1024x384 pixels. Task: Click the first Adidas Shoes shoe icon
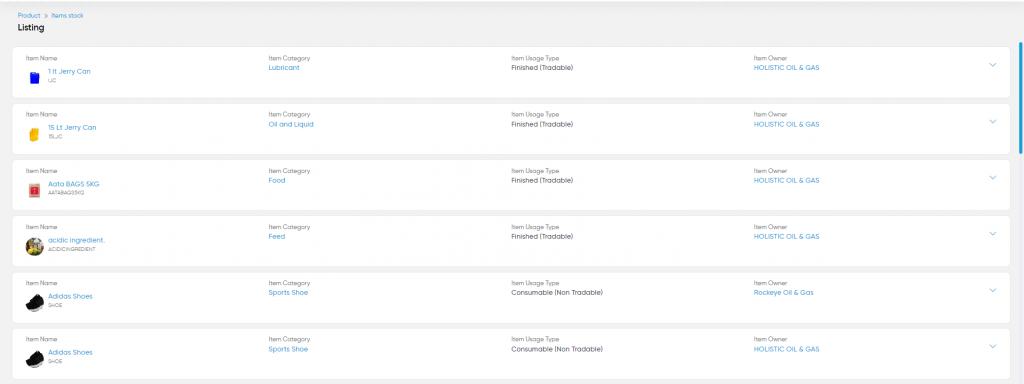pos(35,302)
